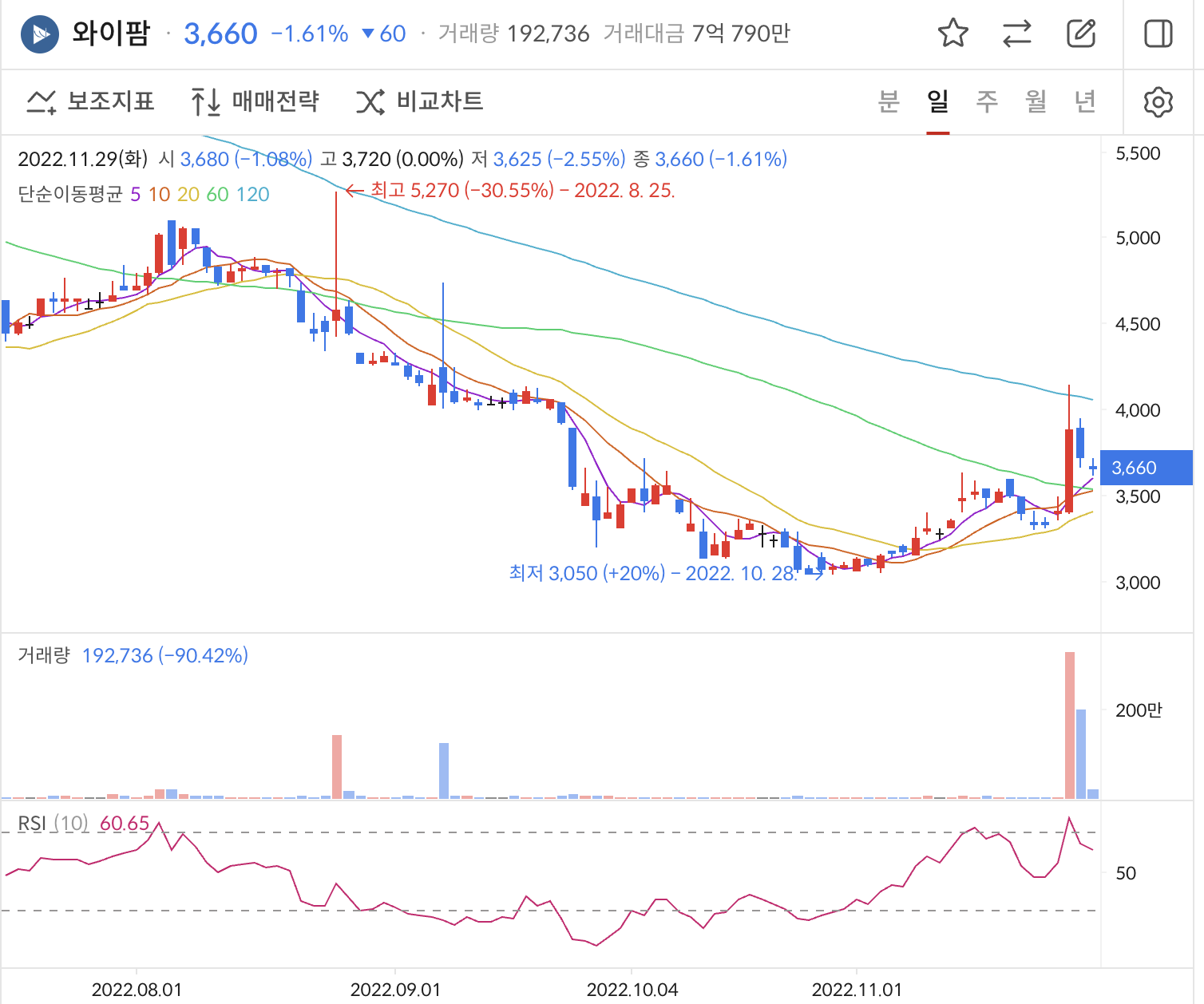Select the 20-day moving average legend
The image size is (1204, 1004).
tap(188, 194)
